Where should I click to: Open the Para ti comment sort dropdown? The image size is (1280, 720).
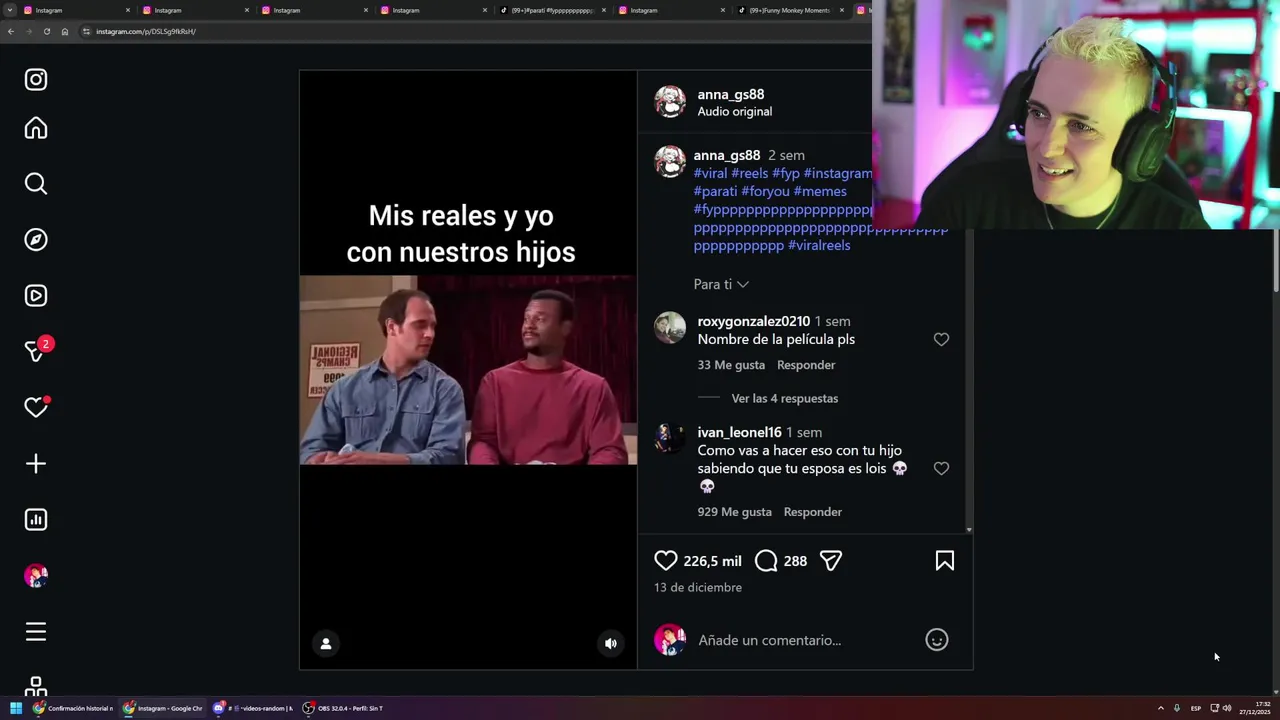(x=721, y=285)
